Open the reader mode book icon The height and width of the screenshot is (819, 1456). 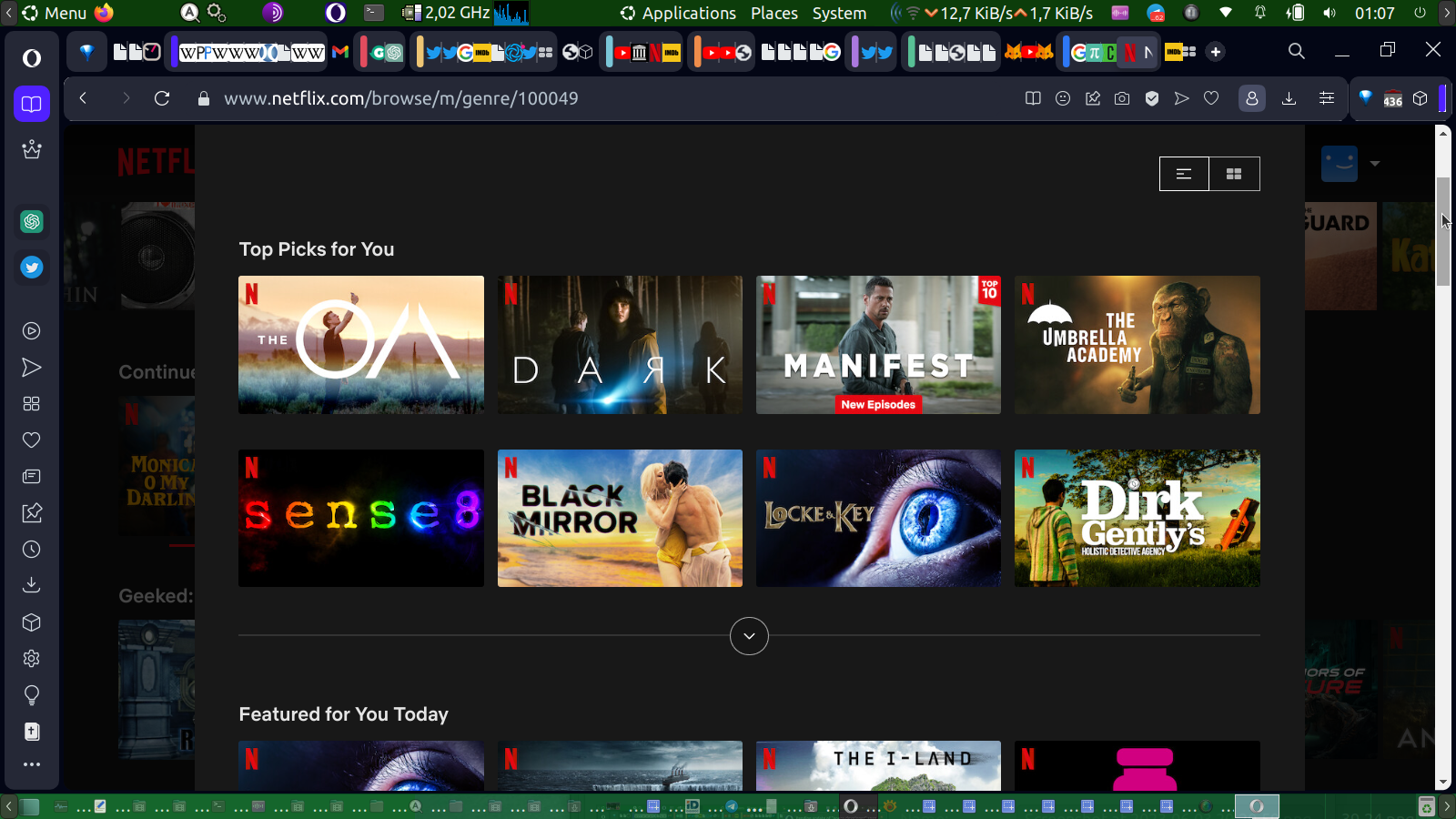tap(1033, 98)
